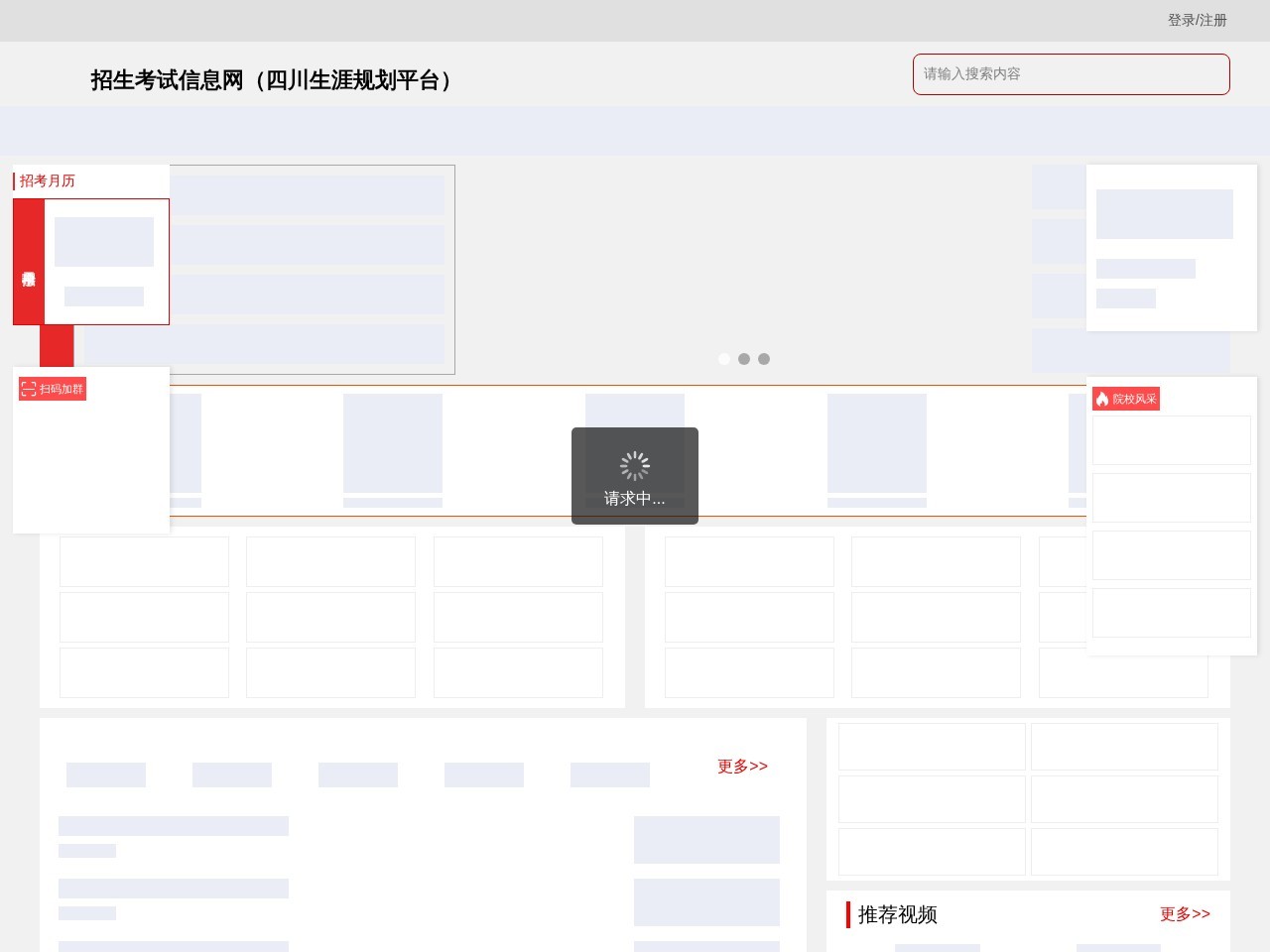
Task: Click the 招考月历 section heading
Action: point(45,180)
